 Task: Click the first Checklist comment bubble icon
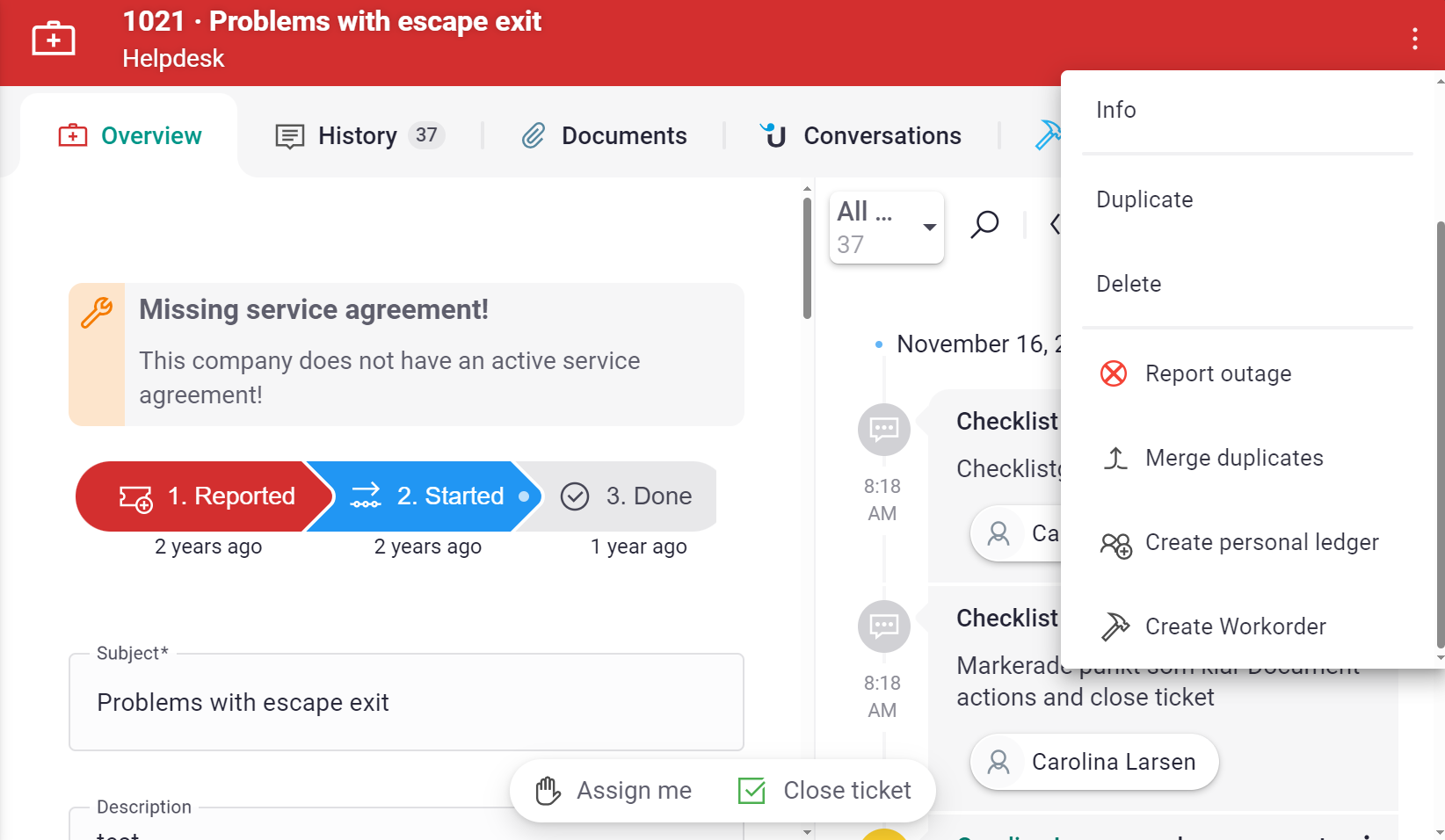(883, 430)
